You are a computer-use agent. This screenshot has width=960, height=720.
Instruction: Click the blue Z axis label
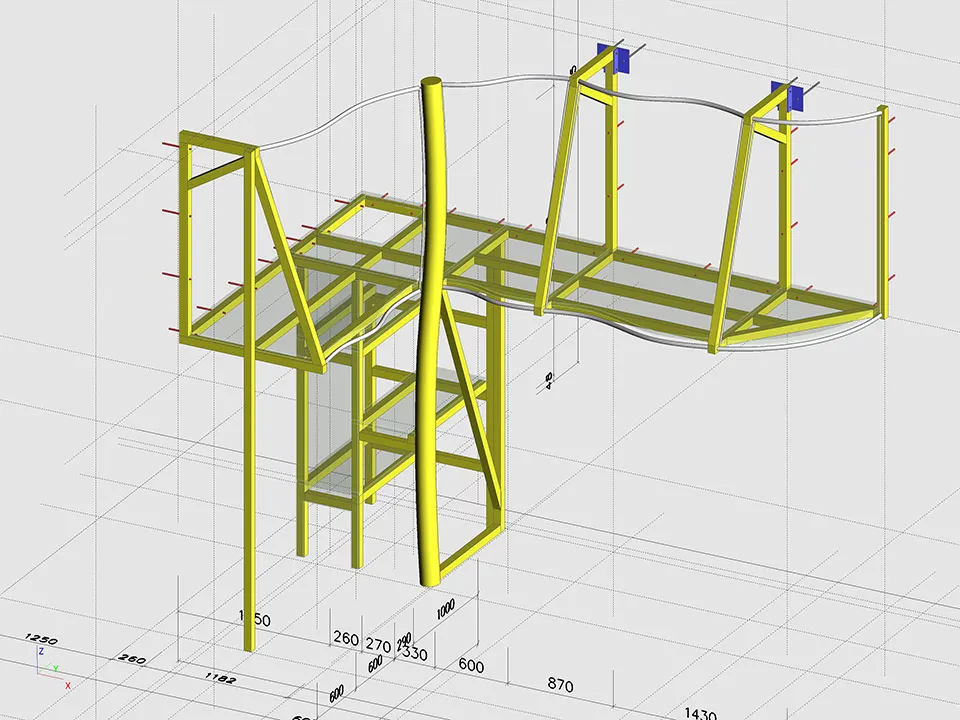pyautogui.click(x=41, y=651)
